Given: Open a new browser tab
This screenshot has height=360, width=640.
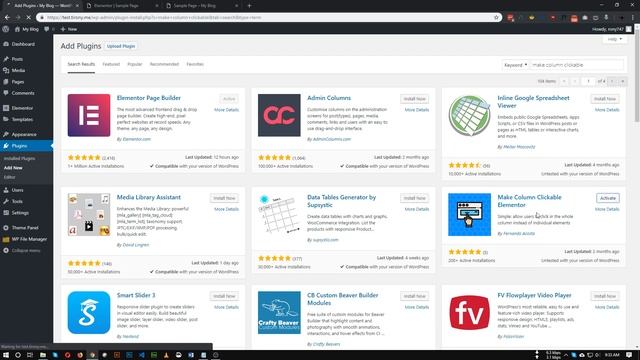Looking at the screenshot, I should [x=249, y=6].
